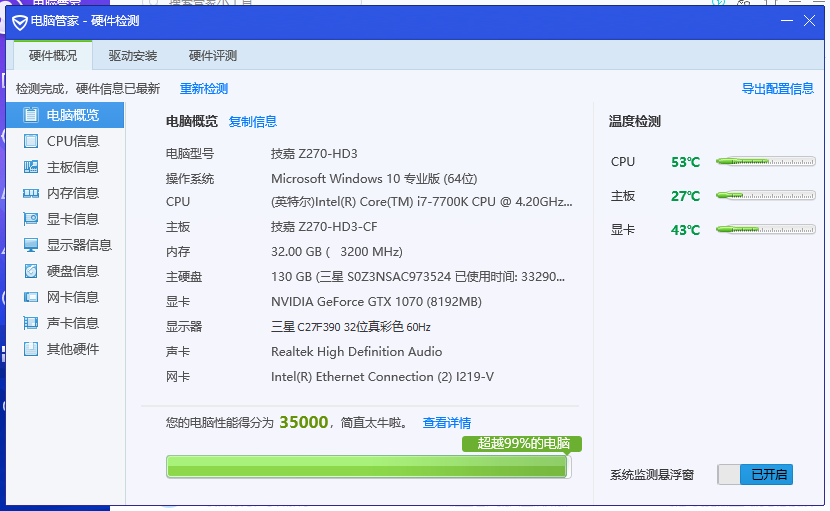Screen dimensions: 830x511
Task: Open the 声卡信息 sidebar entry
Action: coord(66,323)
